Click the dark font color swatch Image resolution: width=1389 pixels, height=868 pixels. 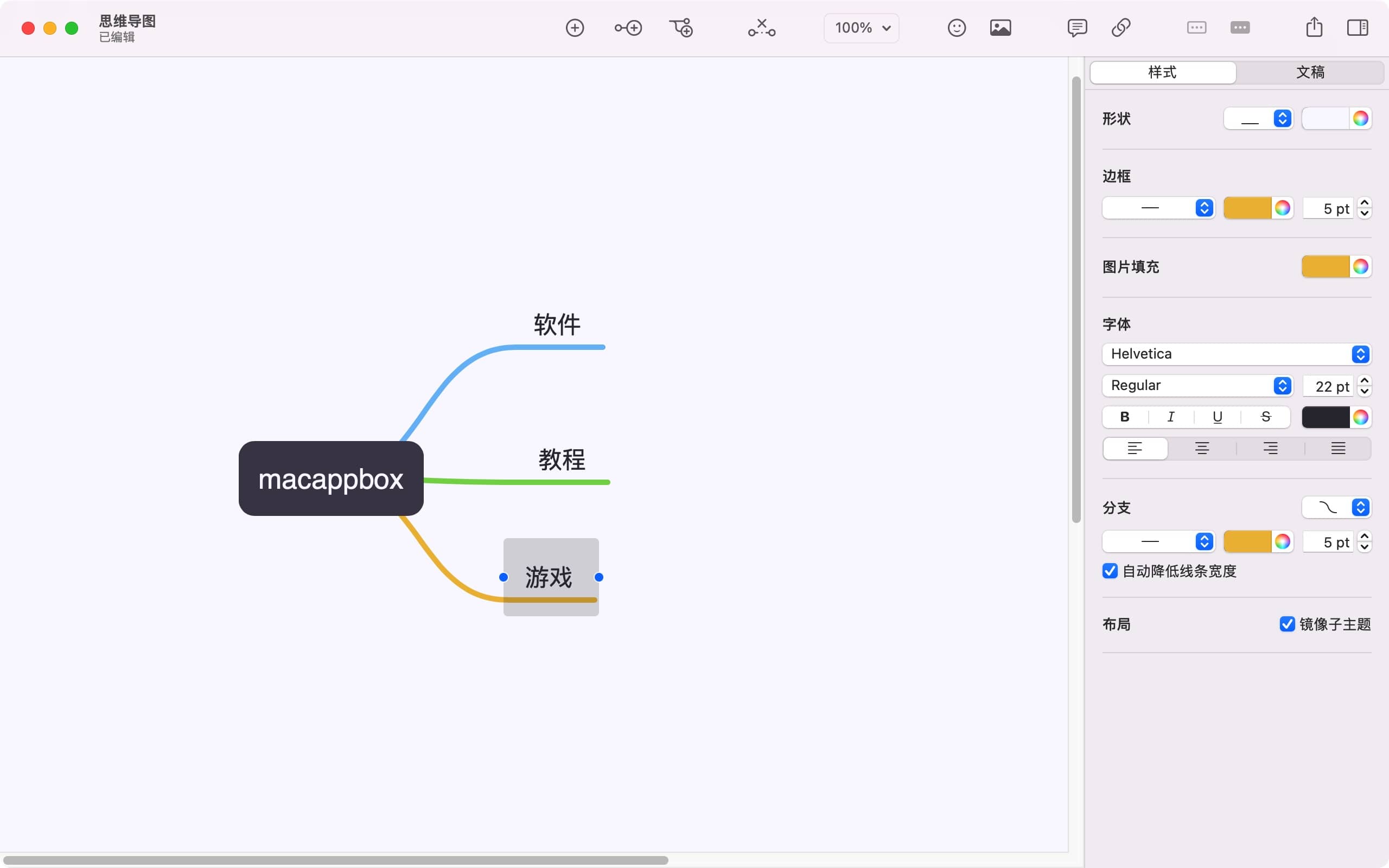[1326, 417]
